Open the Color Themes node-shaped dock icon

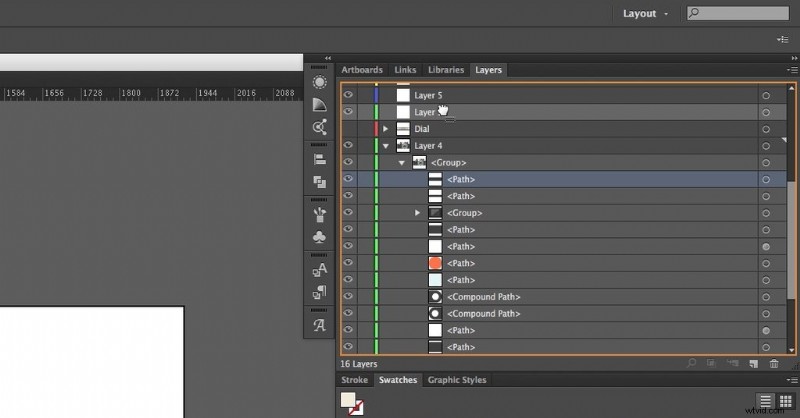pos(319,127)
